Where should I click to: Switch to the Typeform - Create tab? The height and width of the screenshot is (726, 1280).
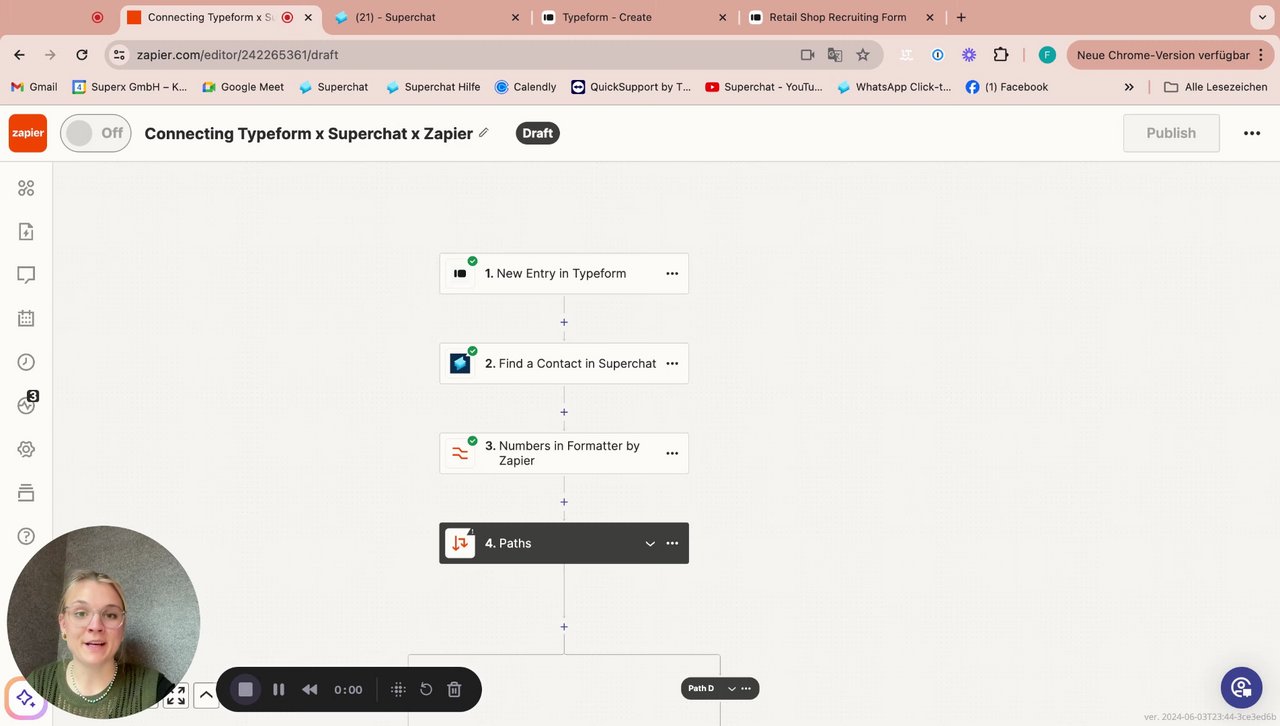(x=635, y=17)
